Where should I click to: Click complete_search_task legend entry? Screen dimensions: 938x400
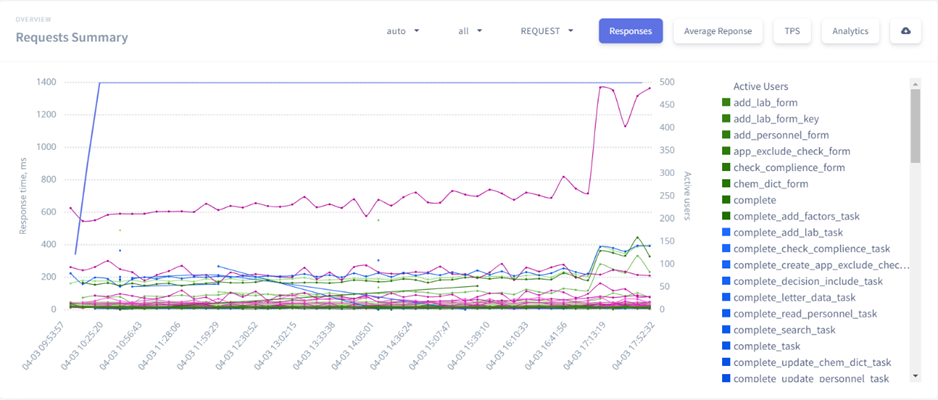tap(779, 329)
